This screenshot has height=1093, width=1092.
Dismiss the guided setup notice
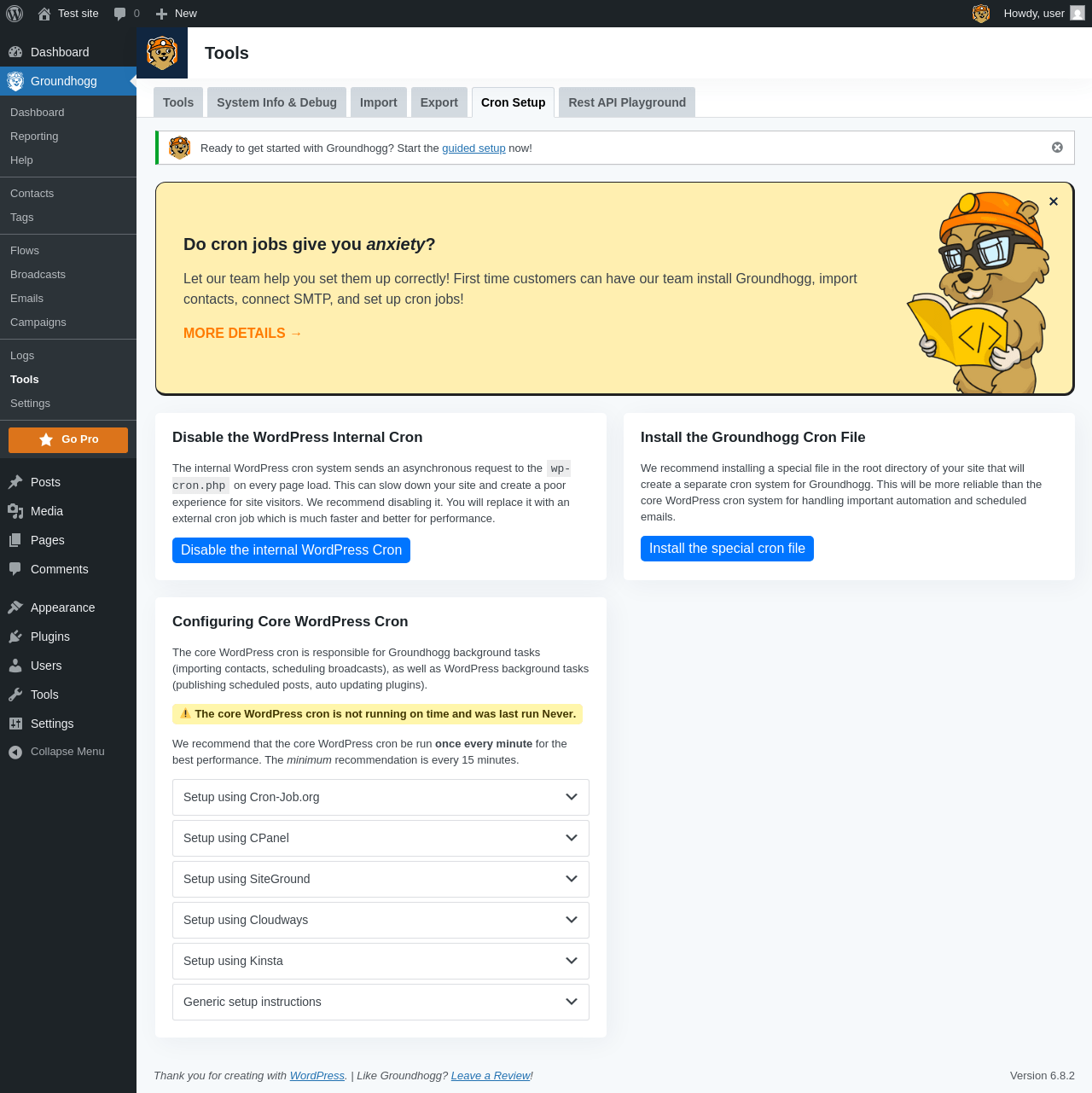tap(1057, 148)
